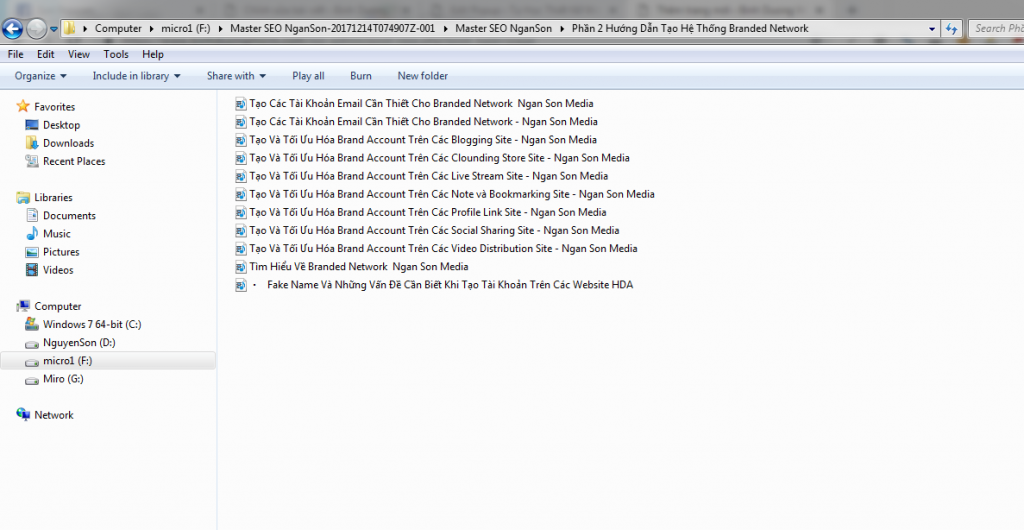
Task: Click the Miro (G:) drive icon
Action: (x=31, y=379)
